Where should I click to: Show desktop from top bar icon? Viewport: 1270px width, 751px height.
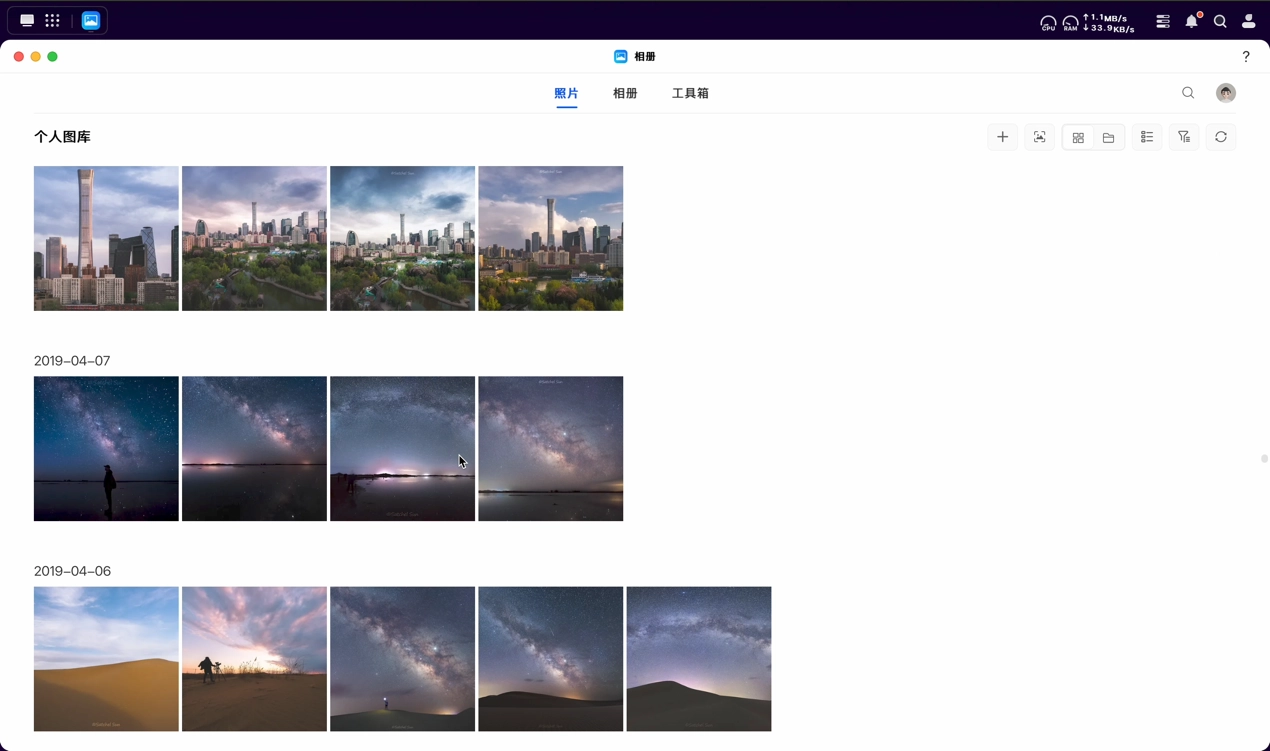click(x=27, y=20)
